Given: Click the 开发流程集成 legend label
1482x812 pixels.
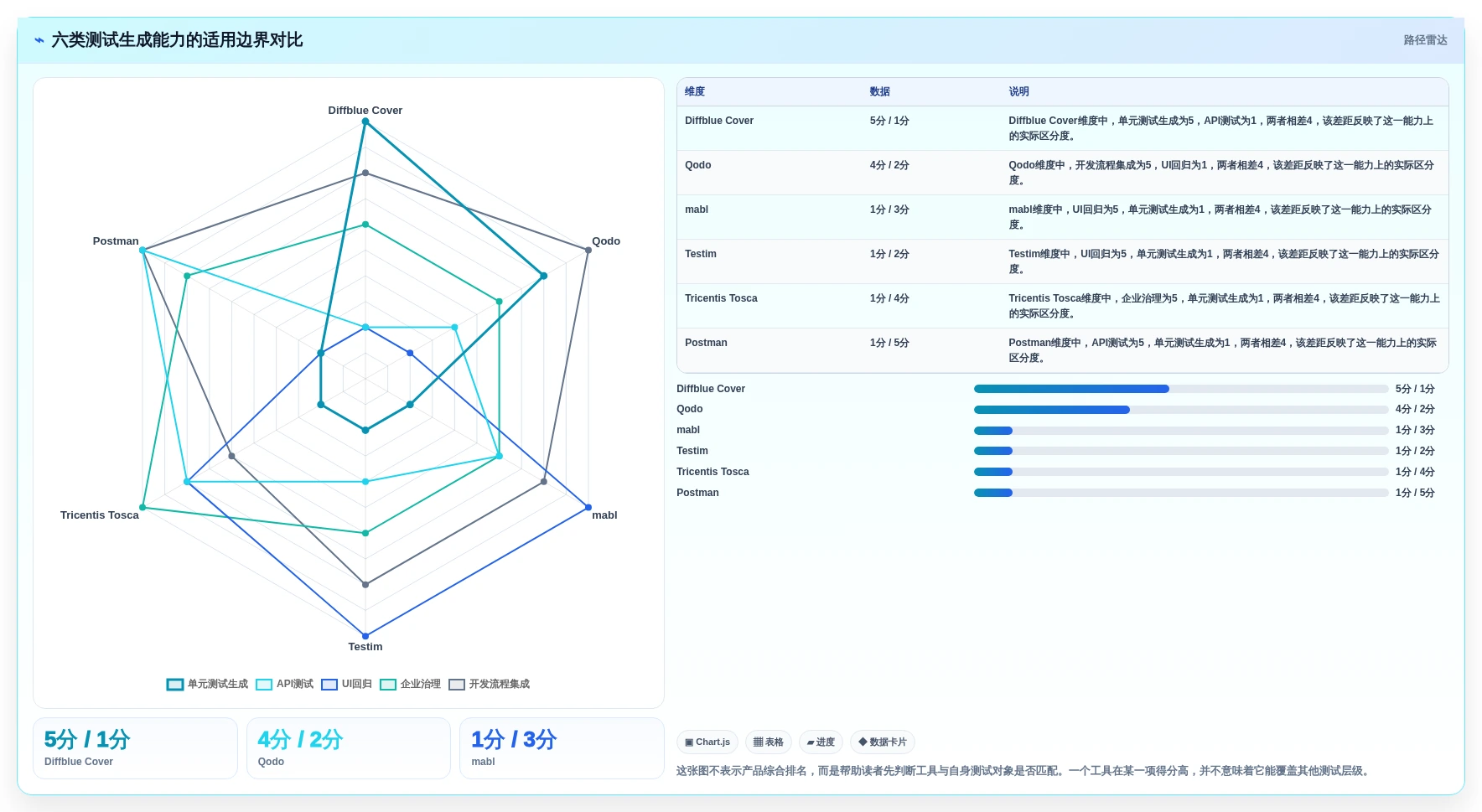Looking at the screenshot, I should pos(500,685).
